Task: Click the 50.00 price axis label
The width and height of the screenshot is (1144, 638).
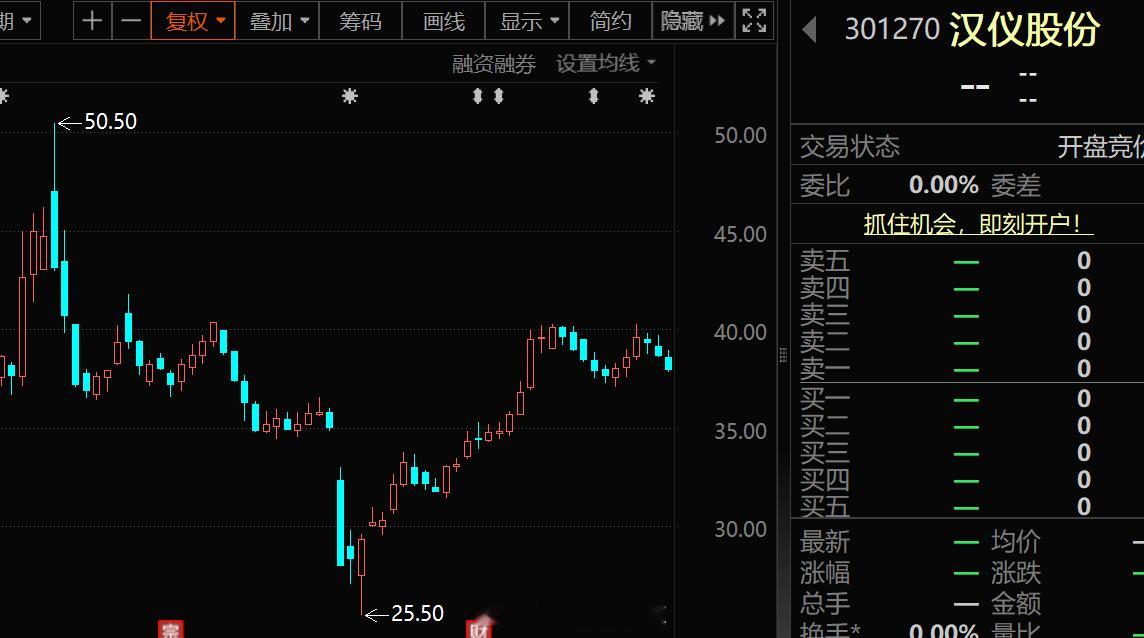Action: tap(740, 135)
